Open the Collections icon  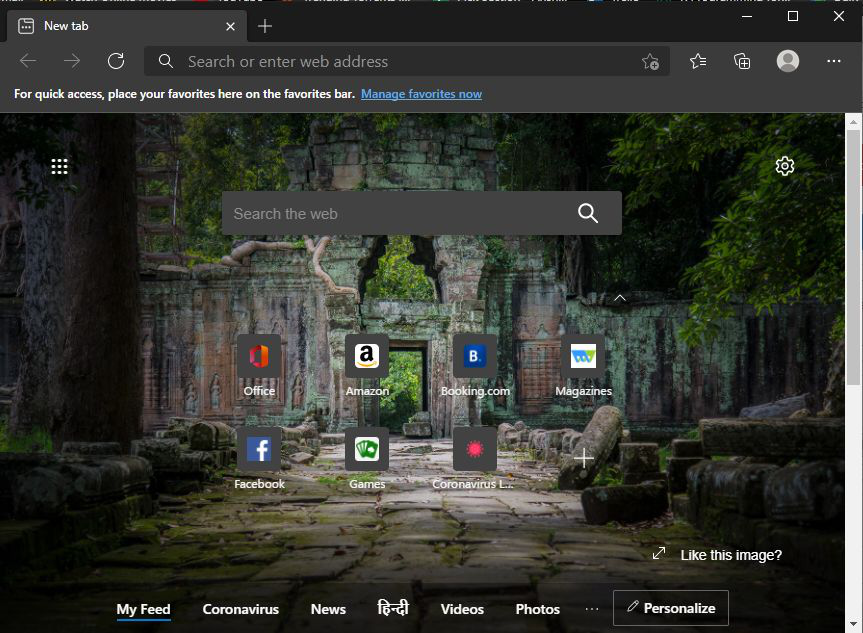(742, 61)
